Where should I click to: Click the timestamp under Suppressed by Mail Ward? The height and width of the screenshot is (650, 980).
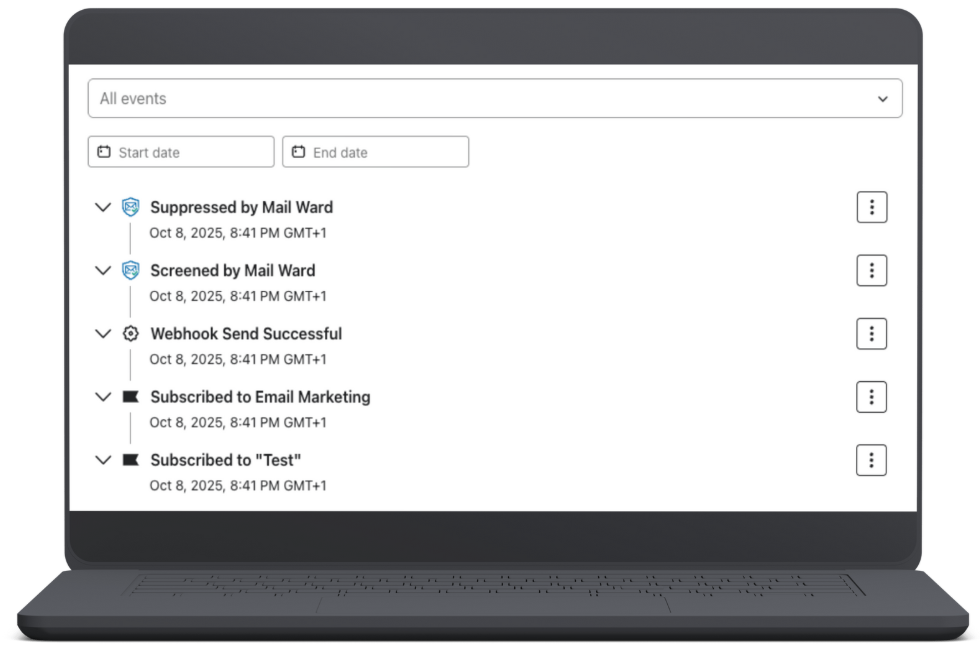[x=238, y=232]
